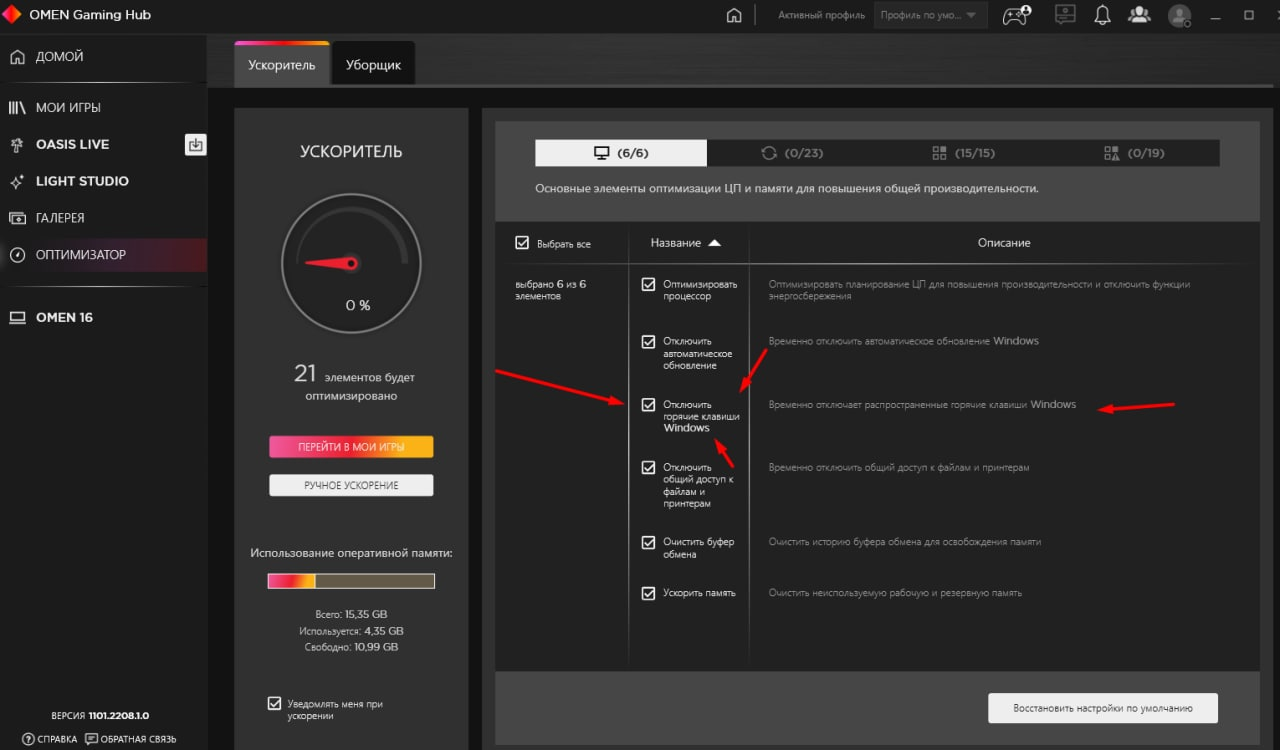The width and height of the screenshot is (1280, 750).
Task: Click the Всего: 15,35 GB value
Action: (x=351, y=614)
